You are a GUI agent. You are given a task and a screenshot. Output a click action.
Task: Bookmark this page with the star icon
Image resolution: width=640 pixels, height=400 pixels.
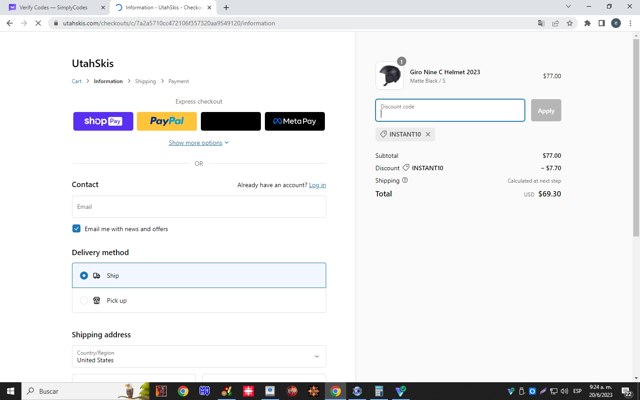click(570, 23)
